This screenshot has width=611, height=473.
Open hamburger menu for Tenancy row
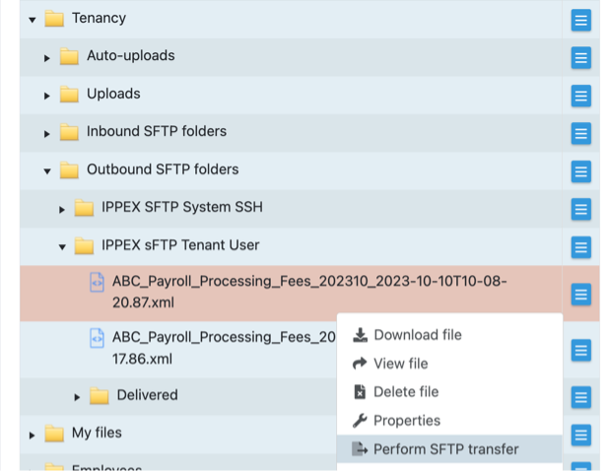pos(581,20)
